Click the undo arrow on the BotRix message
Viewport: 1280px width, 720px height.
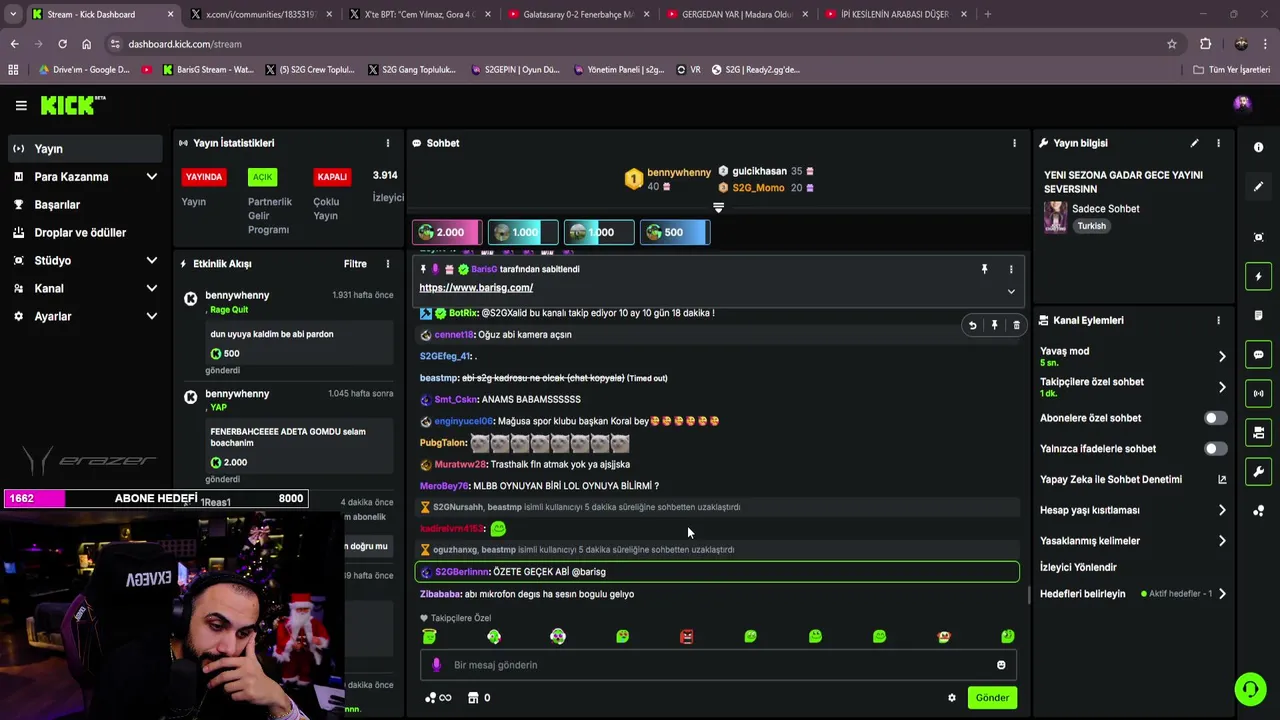(972, 325)
